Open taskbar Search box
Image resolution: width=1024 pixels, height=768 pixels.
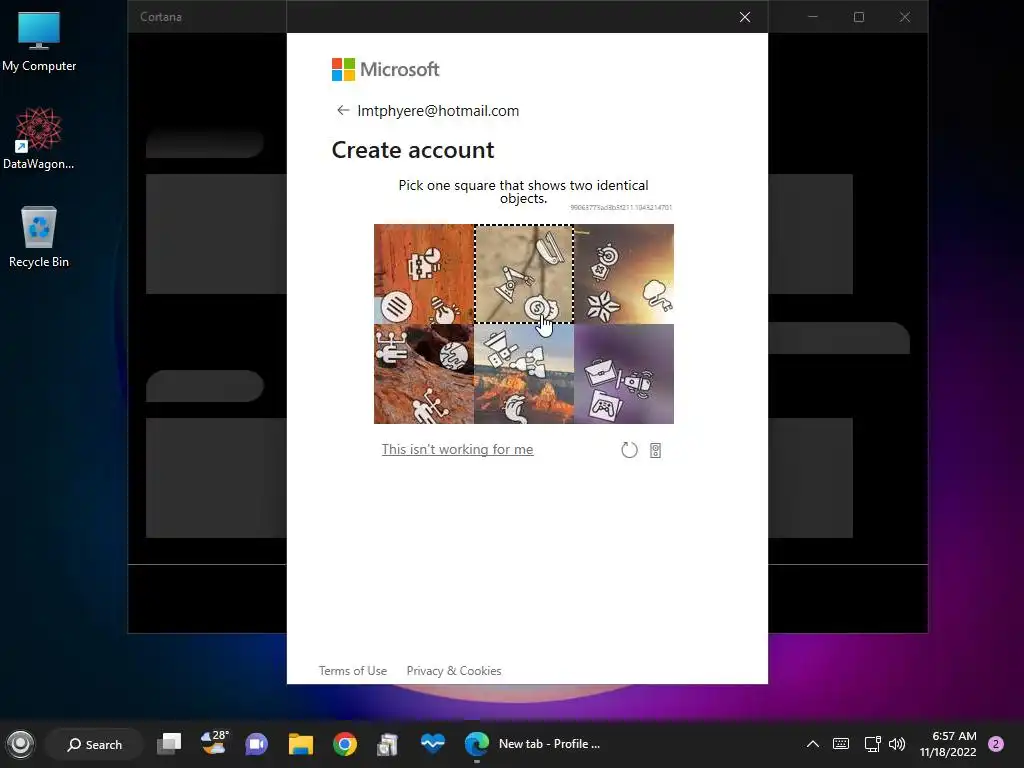pyautogui.click(x=95, y=744)
